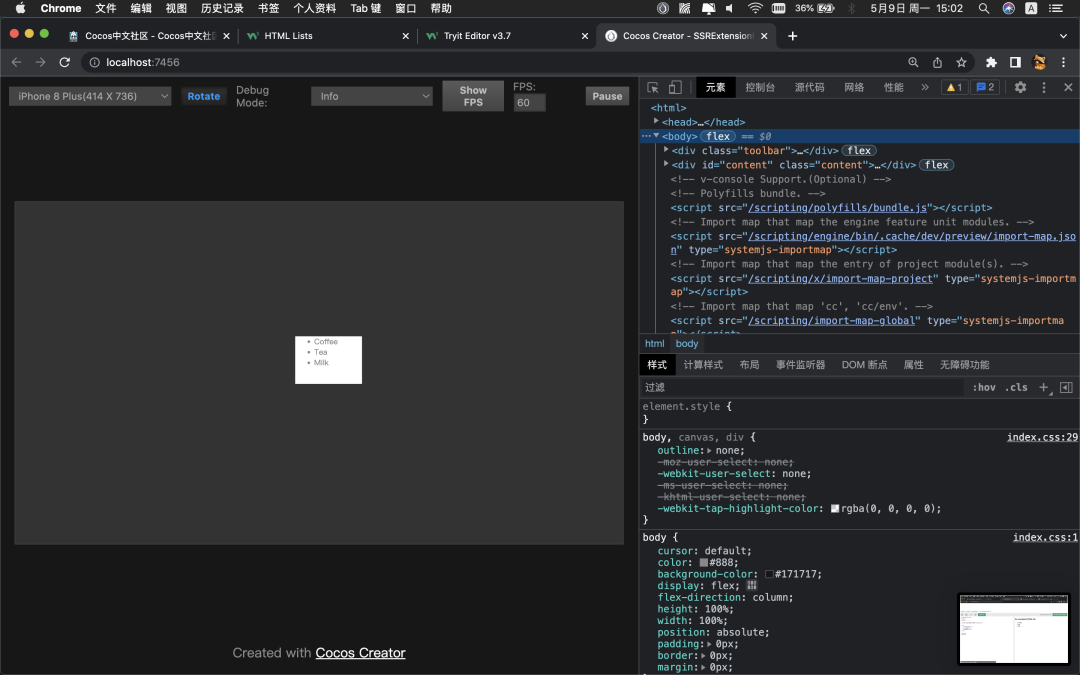Reload the localhost page

tap(65, 62)
